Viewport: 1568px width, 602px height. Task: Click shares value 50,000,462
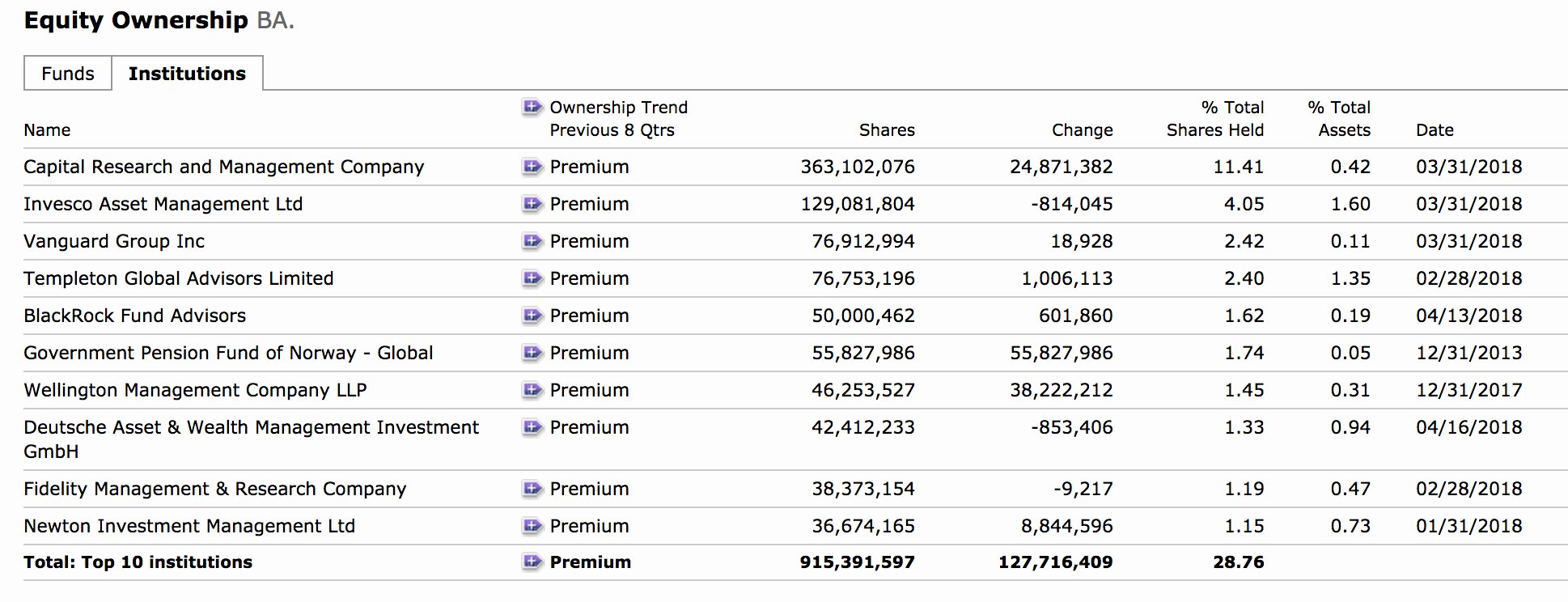(x=863, y=316)
